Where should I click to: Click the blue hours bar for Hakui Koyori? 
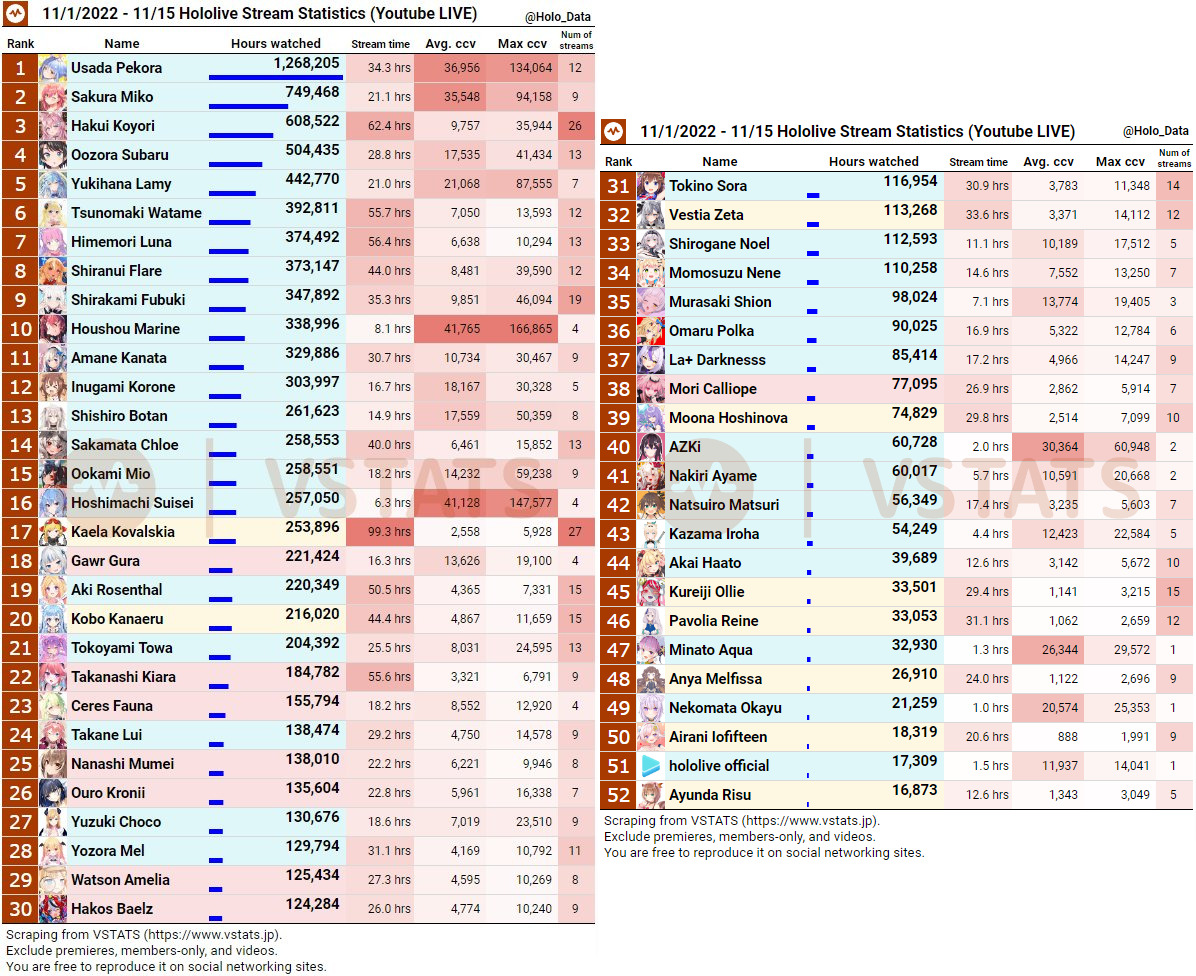[x=240, y=135]
